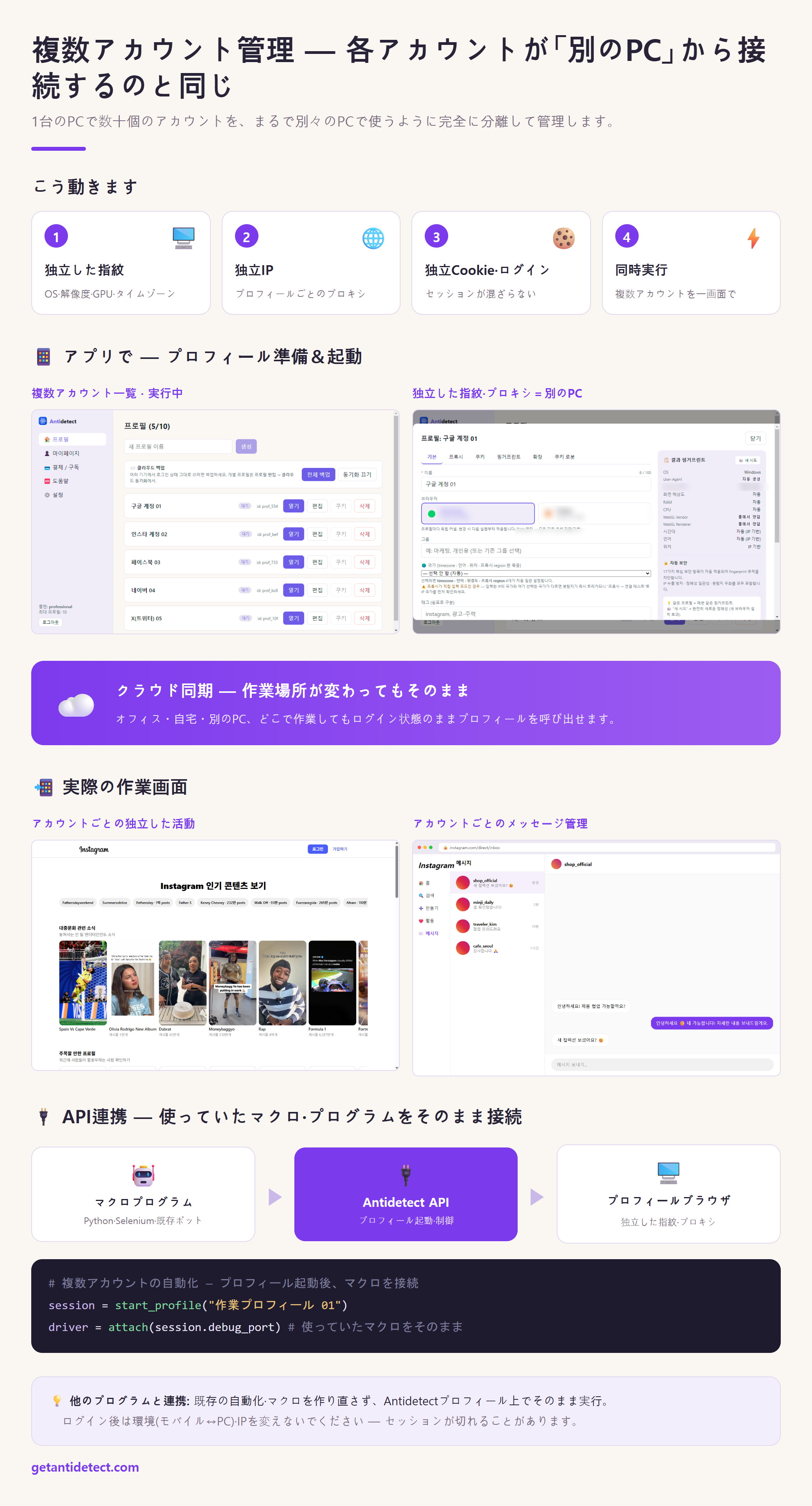812x1506 pixels.
Task: Delete the 페이스북 03 profile with 삭제
Action: coord(365,562)
